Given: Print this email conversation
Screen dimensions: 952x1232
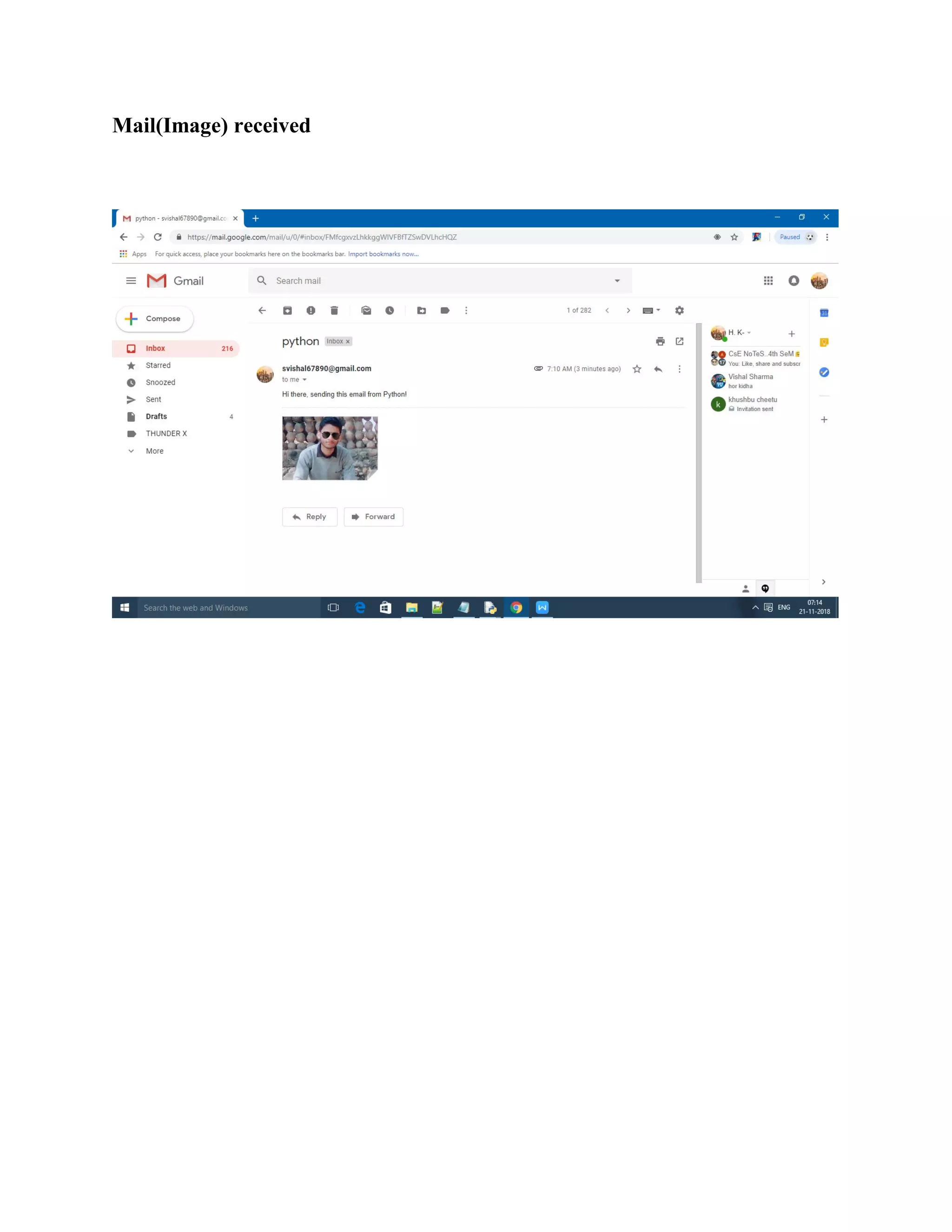Looking at the screenshot, I should (661, 341).
